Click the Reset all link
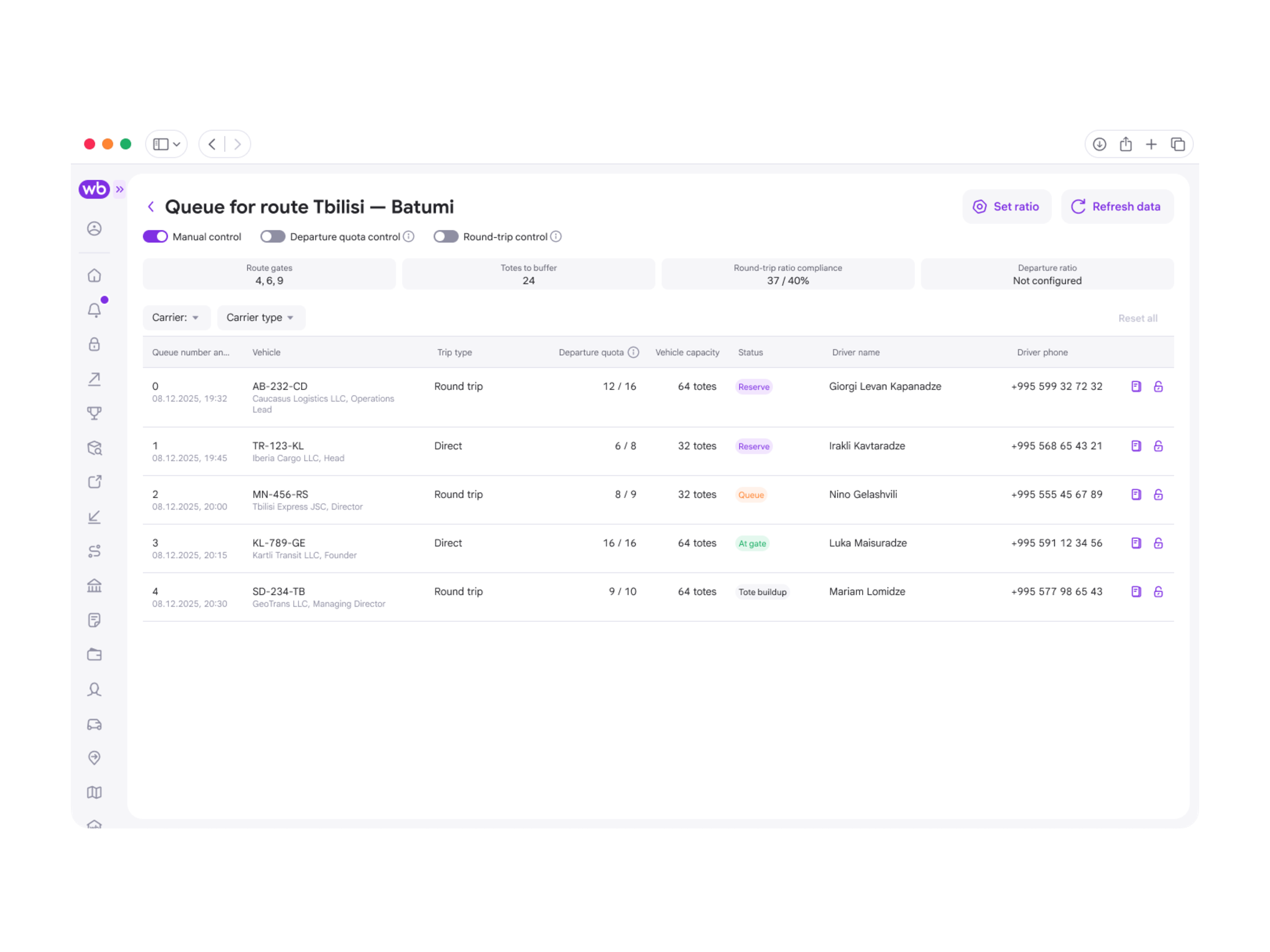 point(1138,318)
